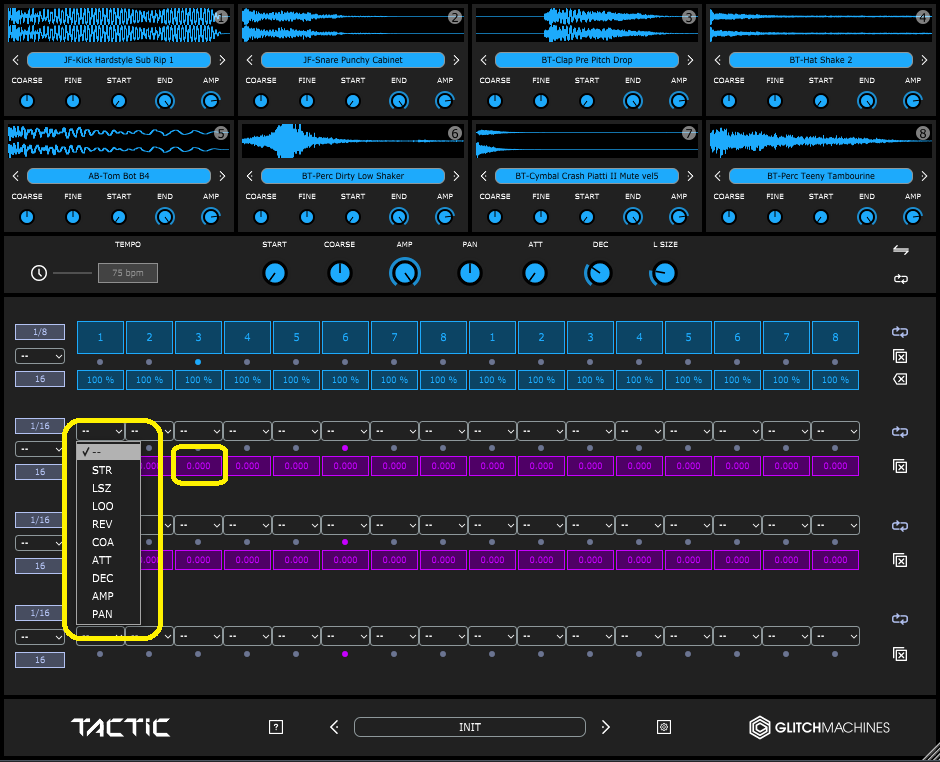Open the help question mark icon
This screenshot has height=762, width=940.
pyautogui.click(x=276, y=727)
